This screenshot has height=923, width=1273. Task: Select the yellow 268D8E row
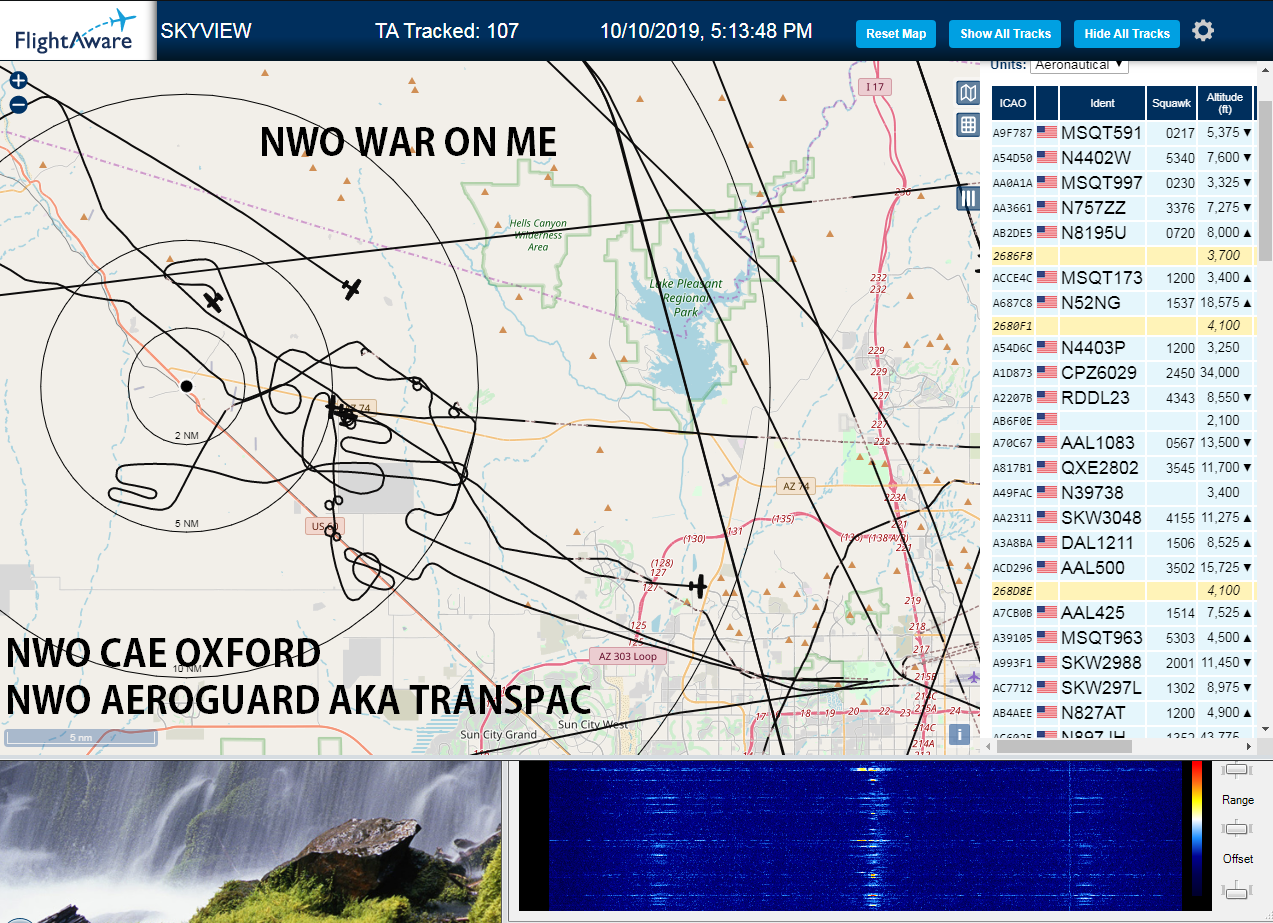(x=1122, y=590)
